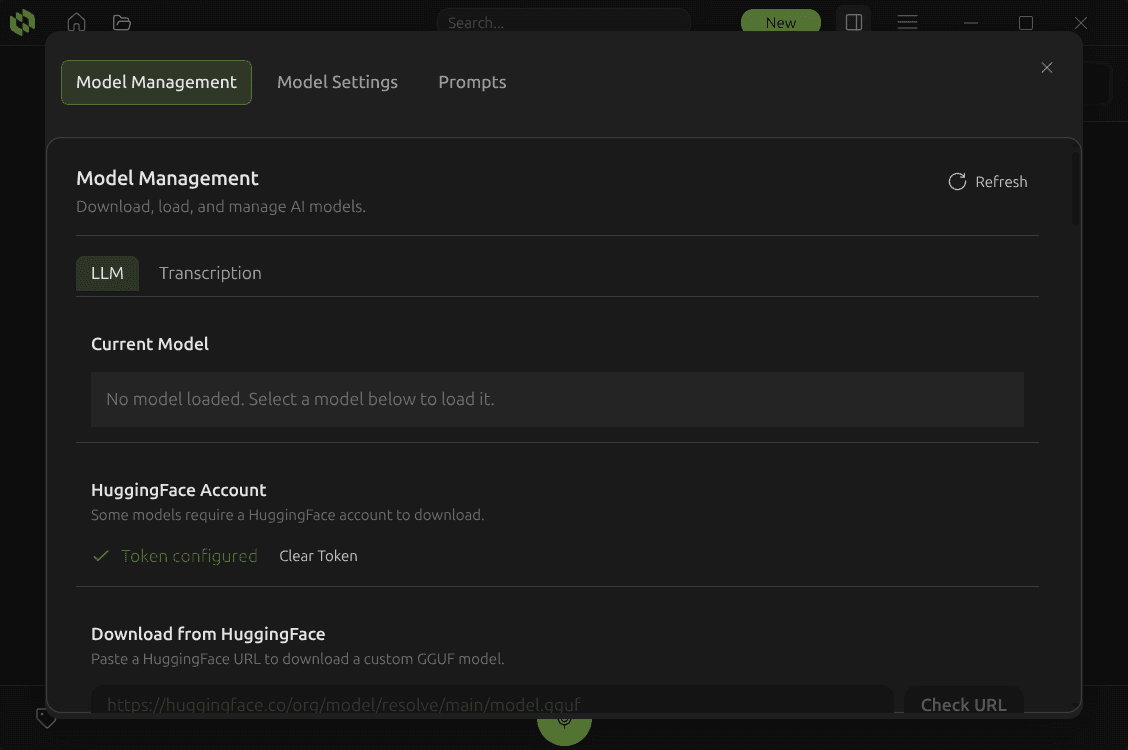Switch to the Prompts tab
Screen dimensions: 1128x750
(x=472, y=82)
